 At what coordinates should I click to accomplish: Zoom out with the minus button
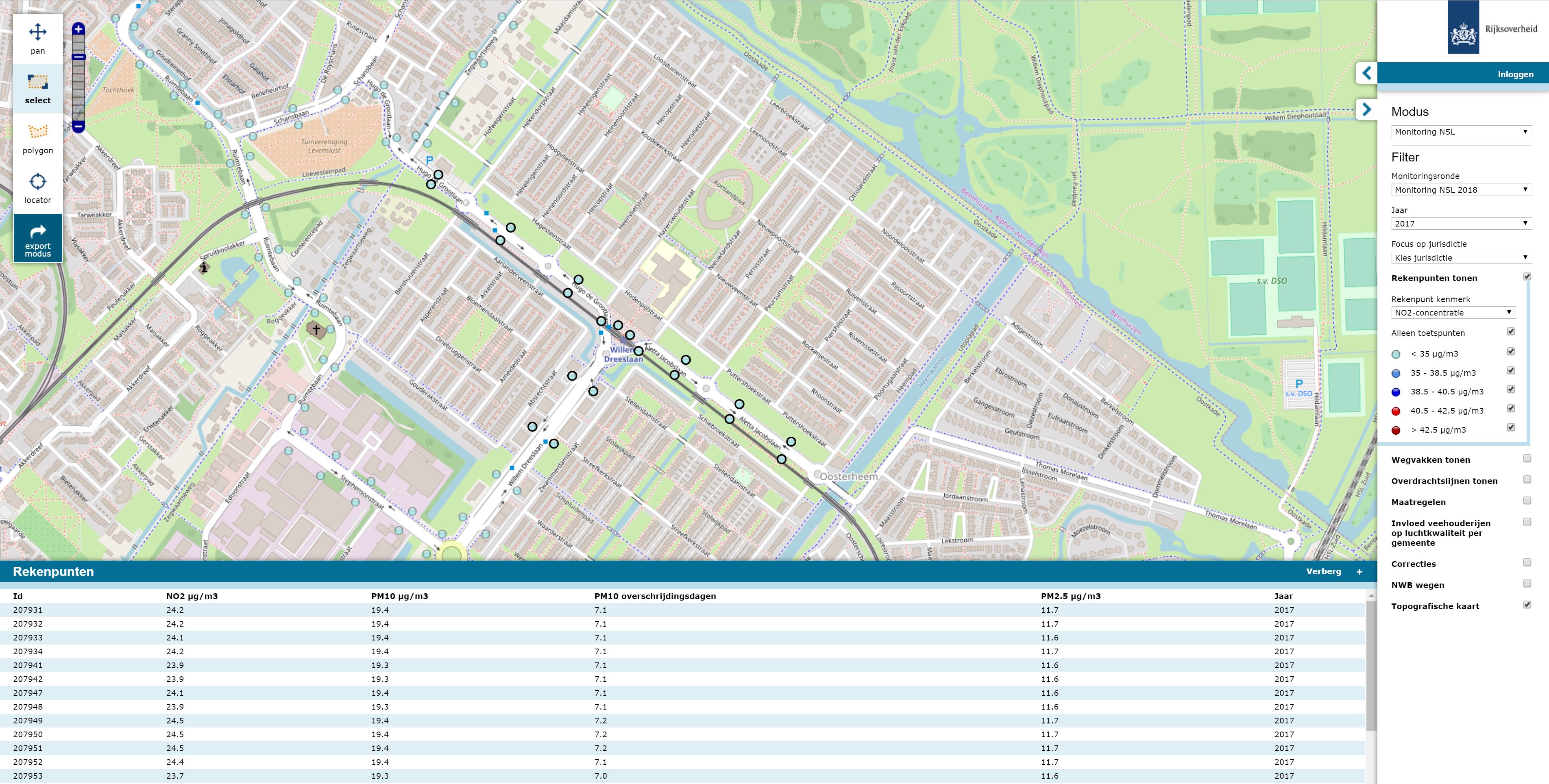(x=78, y=127)
